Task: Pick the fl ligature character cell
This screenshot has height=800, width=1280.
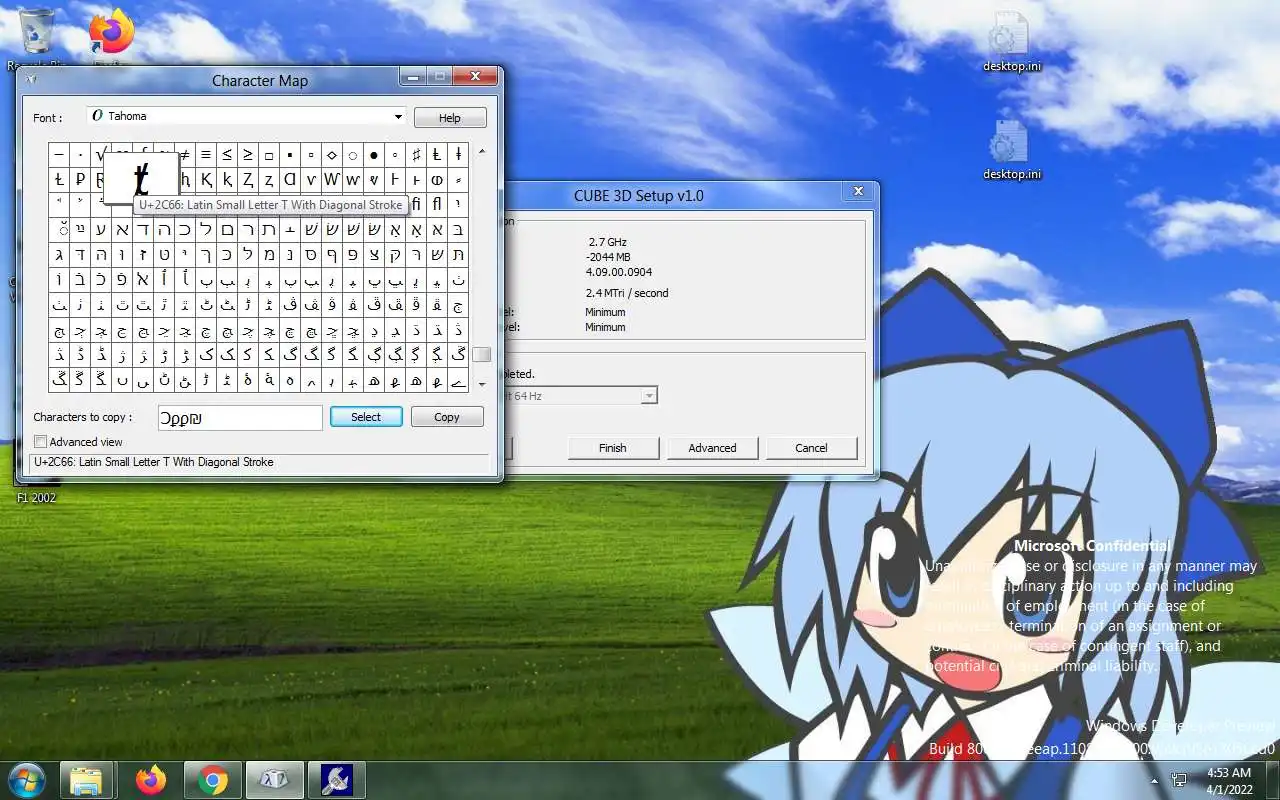Action: [437, 205]
